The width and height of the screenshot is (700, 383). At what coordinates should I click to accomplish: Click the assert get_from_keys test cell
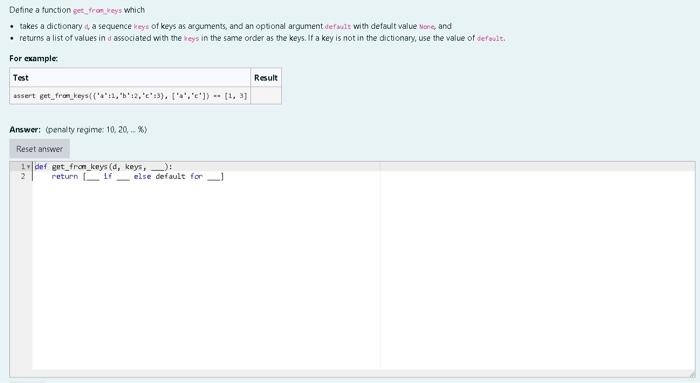pos(130,96)
